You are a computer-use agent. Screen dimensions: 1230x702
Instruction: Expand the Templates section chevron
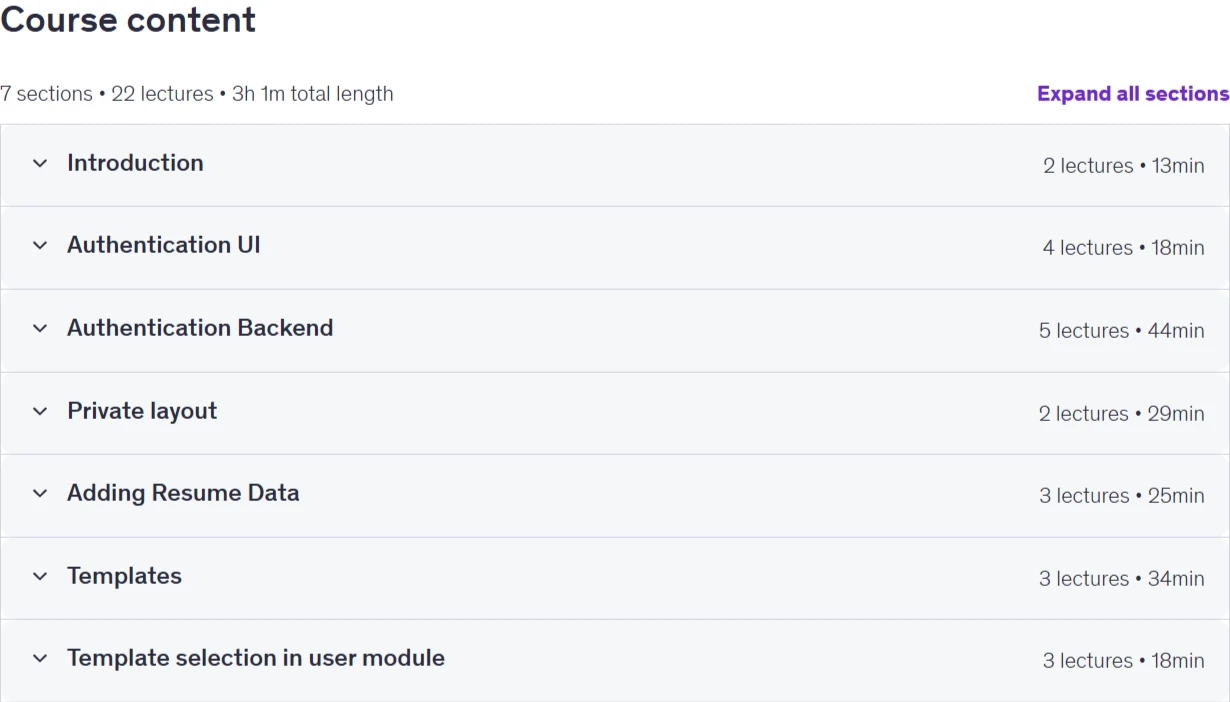tap(40, 576)
